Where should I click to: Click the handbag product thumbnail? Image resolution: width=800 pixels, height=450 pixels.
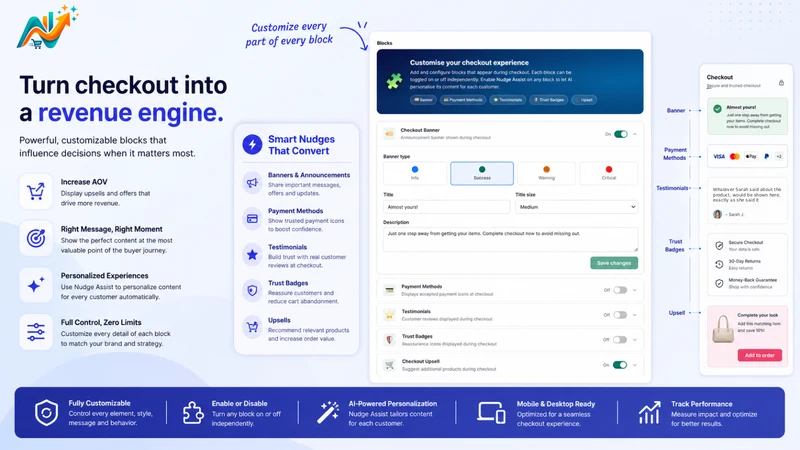click(x=722, y=329)
